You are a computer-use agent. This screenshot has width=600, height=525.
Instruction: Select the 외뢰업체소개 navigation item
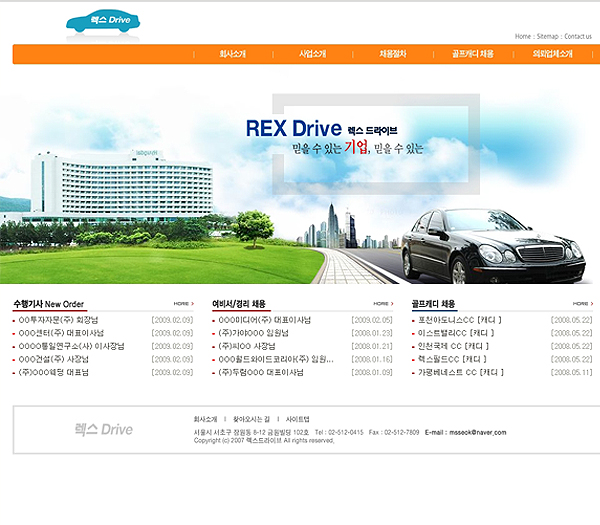553,54
